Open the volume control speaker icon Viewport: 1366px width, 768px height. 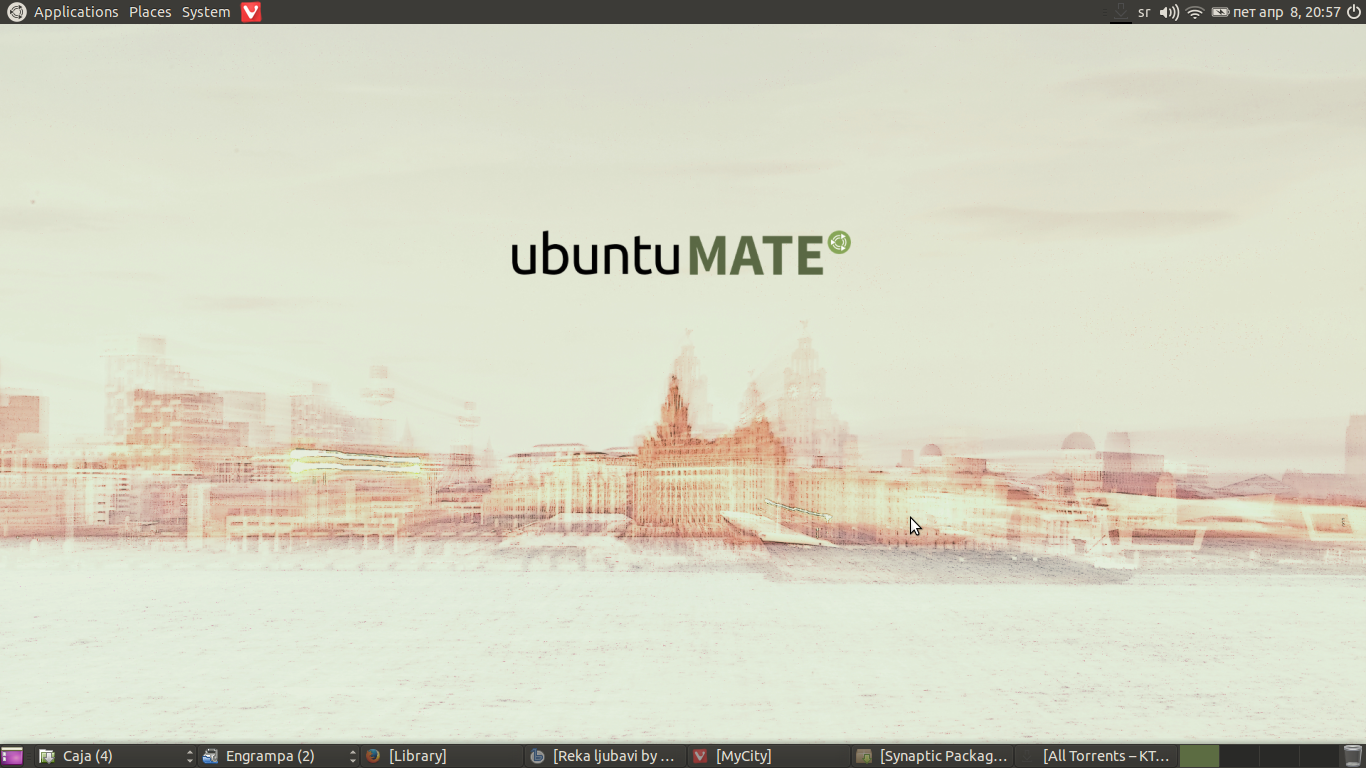point(1168,12)
